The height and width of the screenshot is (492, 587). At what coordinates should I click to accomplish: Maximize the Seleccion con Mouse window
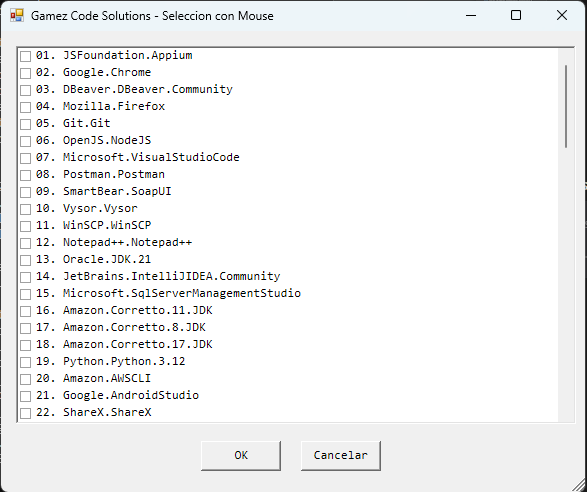pos(516,15)
